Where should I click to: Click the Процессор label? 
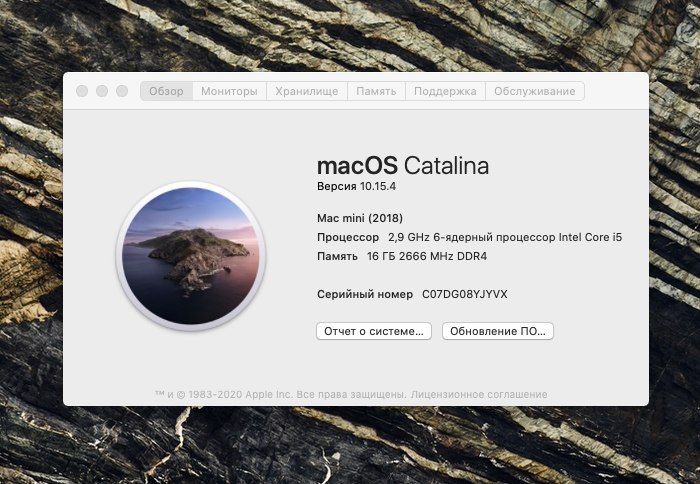tap(348, 238)
